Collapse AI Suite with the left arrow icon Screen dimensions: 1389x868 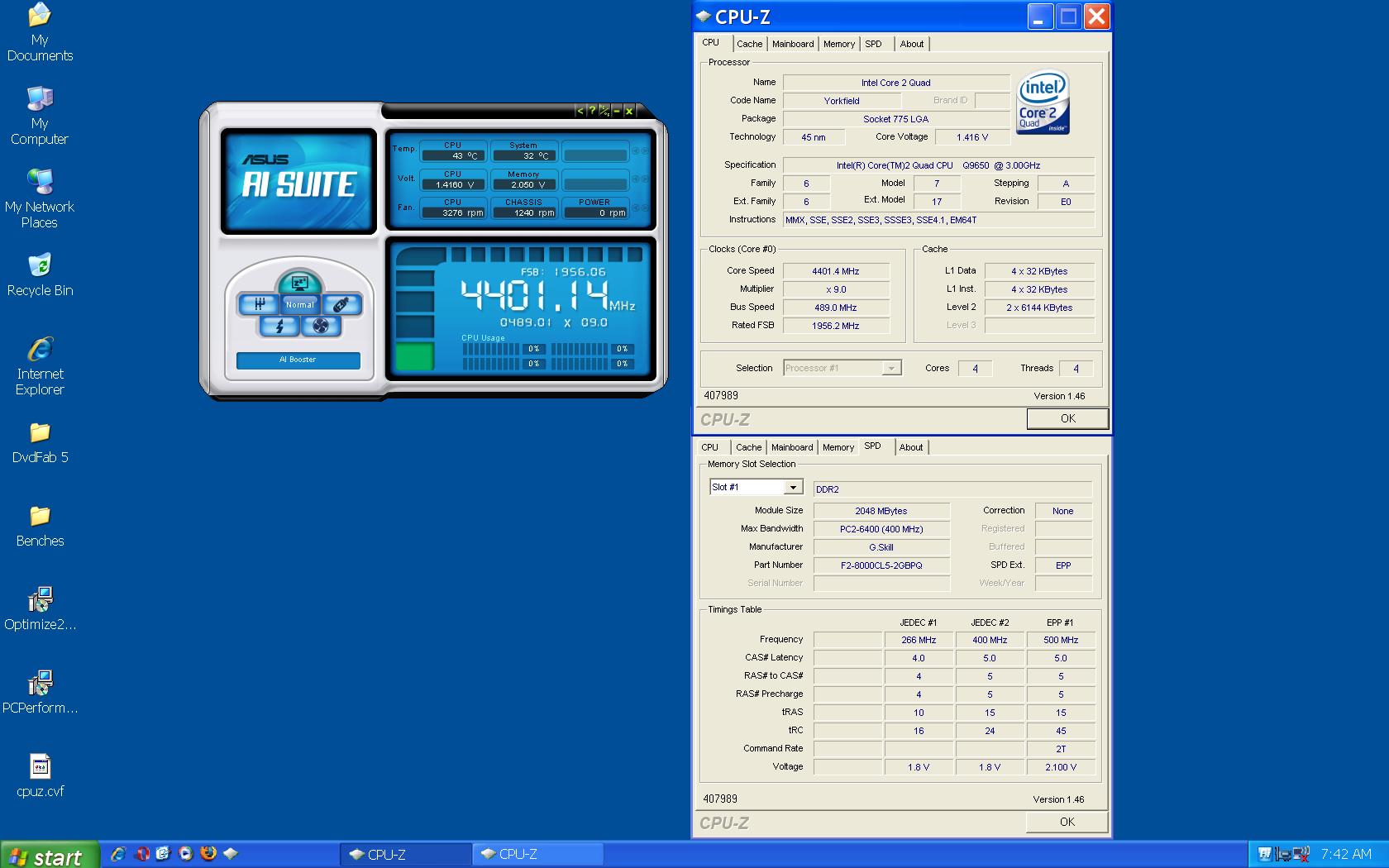pyautogui.click(x=580, y=111)
